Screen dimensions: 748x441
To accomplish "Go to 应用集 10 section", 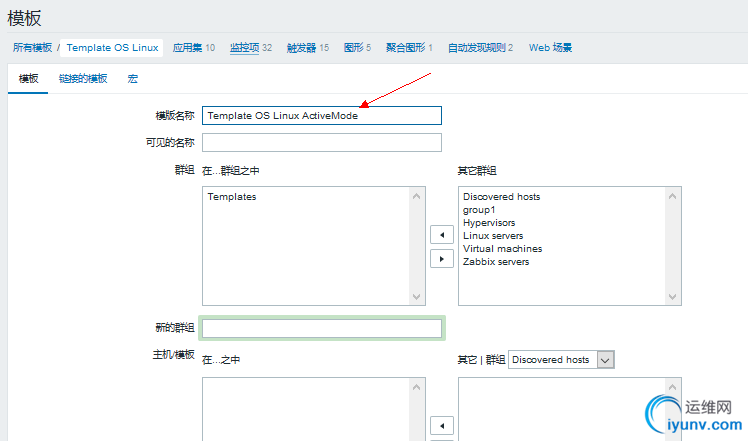I will (x=194, y=48).
